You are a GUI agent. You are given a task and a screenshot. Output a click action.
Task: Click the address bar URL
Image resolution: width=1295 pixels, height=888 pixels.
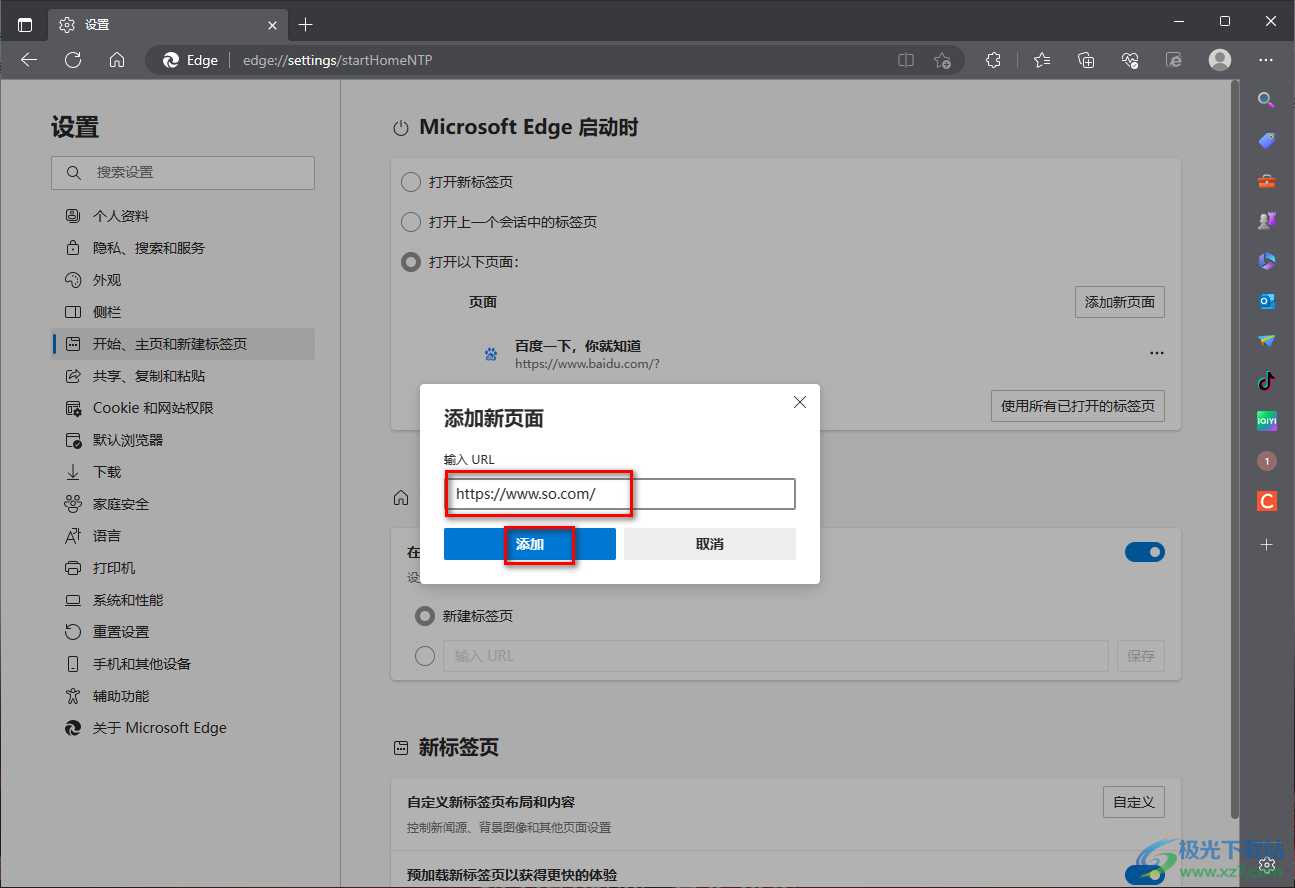click(x=338, y=60)
